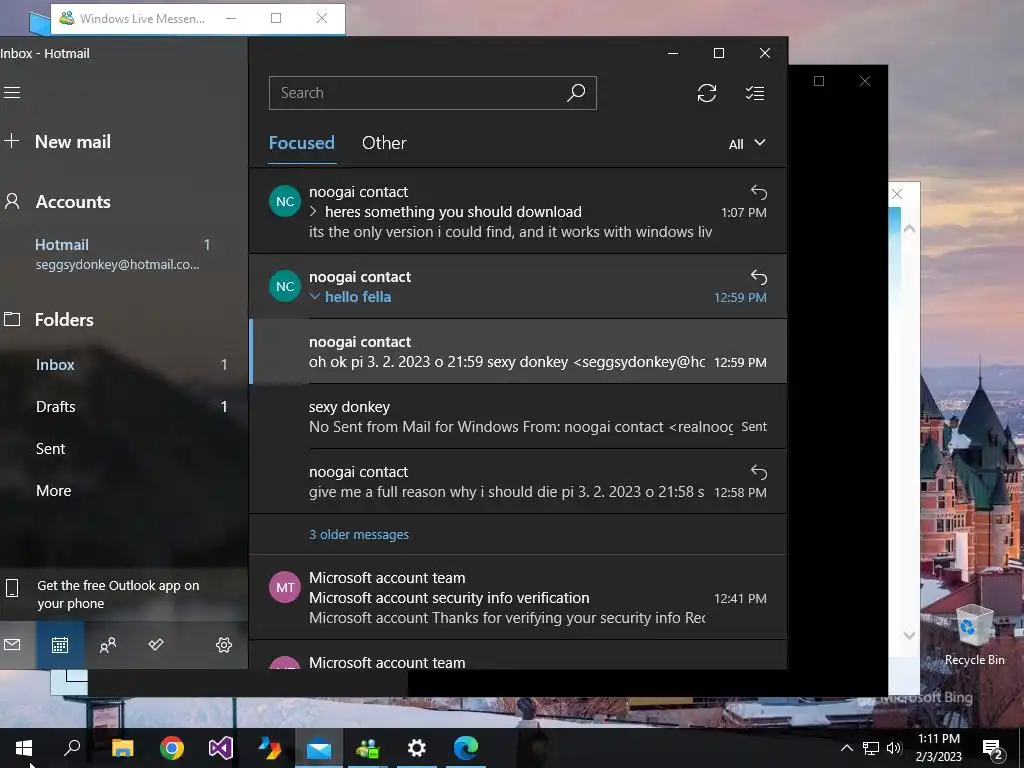The image size is (1024, 768).
Task: Switch to the Focused tab
Action: (x=302, y=143)
